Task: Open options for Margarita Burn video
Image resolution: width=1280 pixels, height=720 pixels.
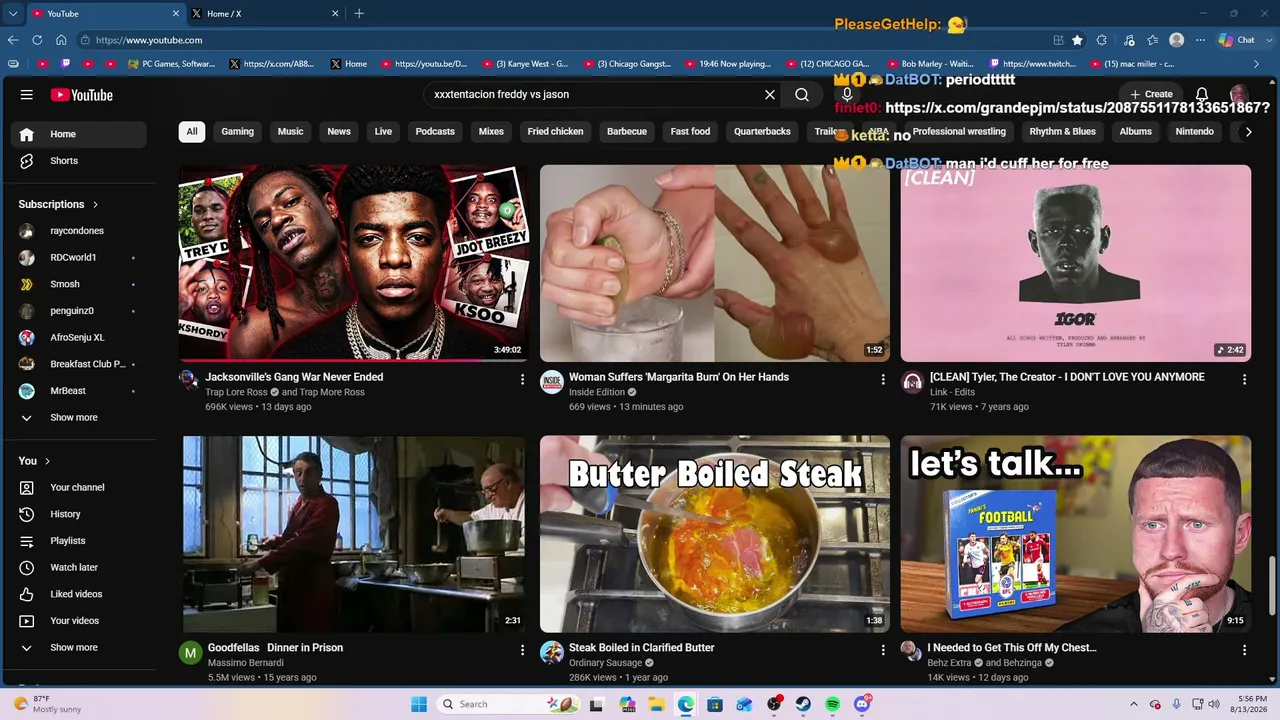Action: [x=883, y=380]
